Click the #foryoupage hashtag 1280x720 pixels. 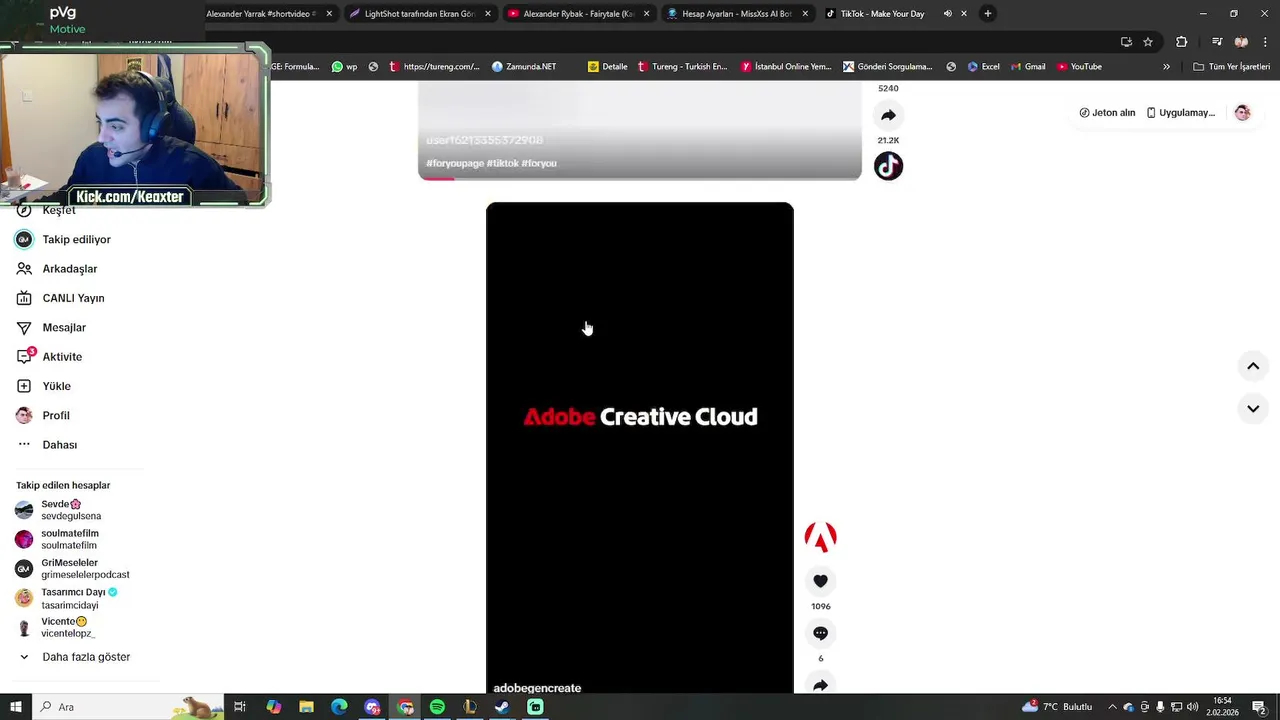click(455, 163)
